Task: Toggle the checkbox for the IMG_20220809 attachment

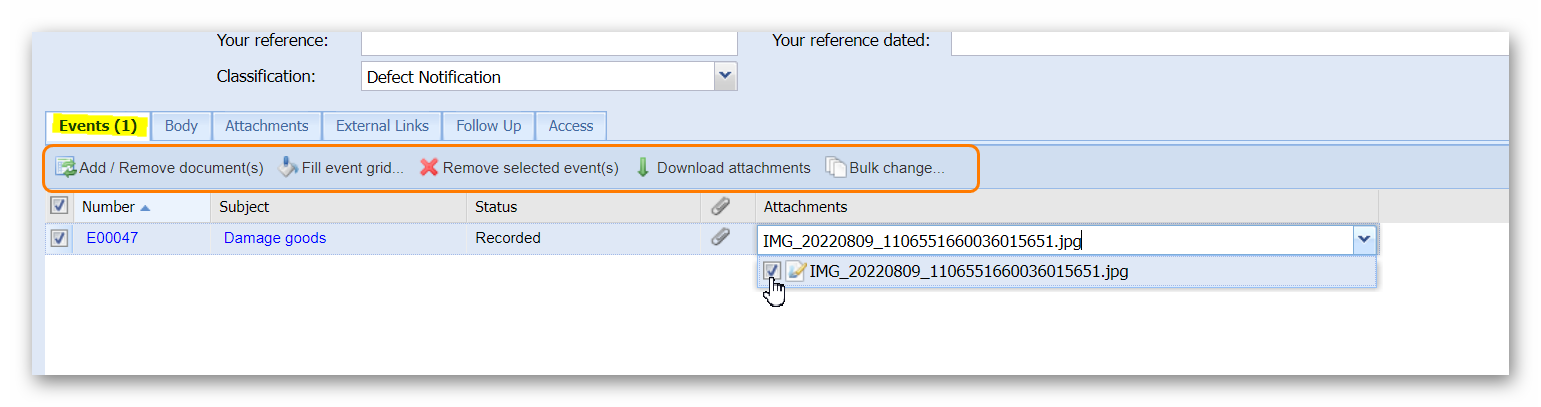Action: (x=772, y=271)
